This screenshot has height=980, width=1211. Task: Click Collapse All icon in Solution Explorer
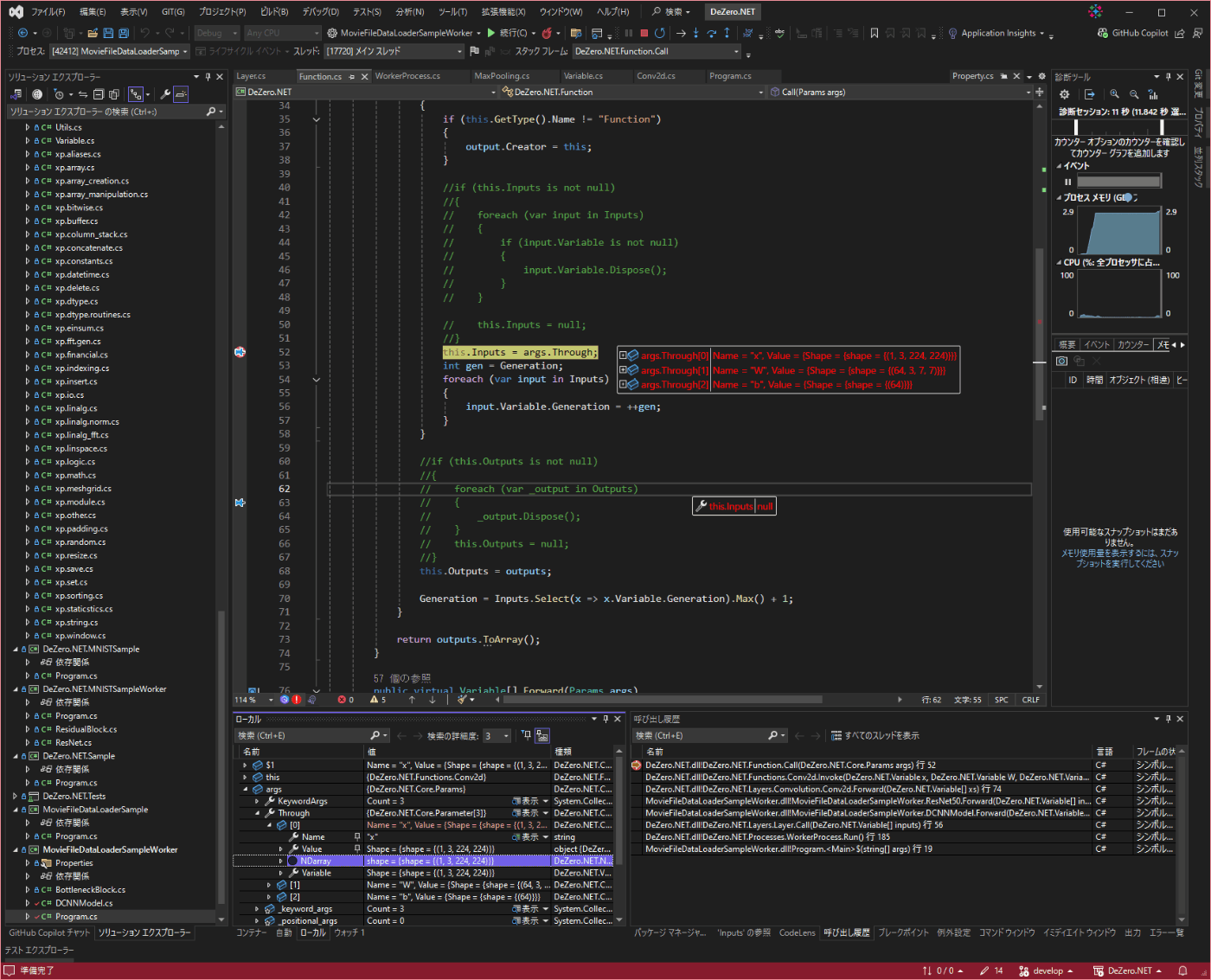(99, 94)
